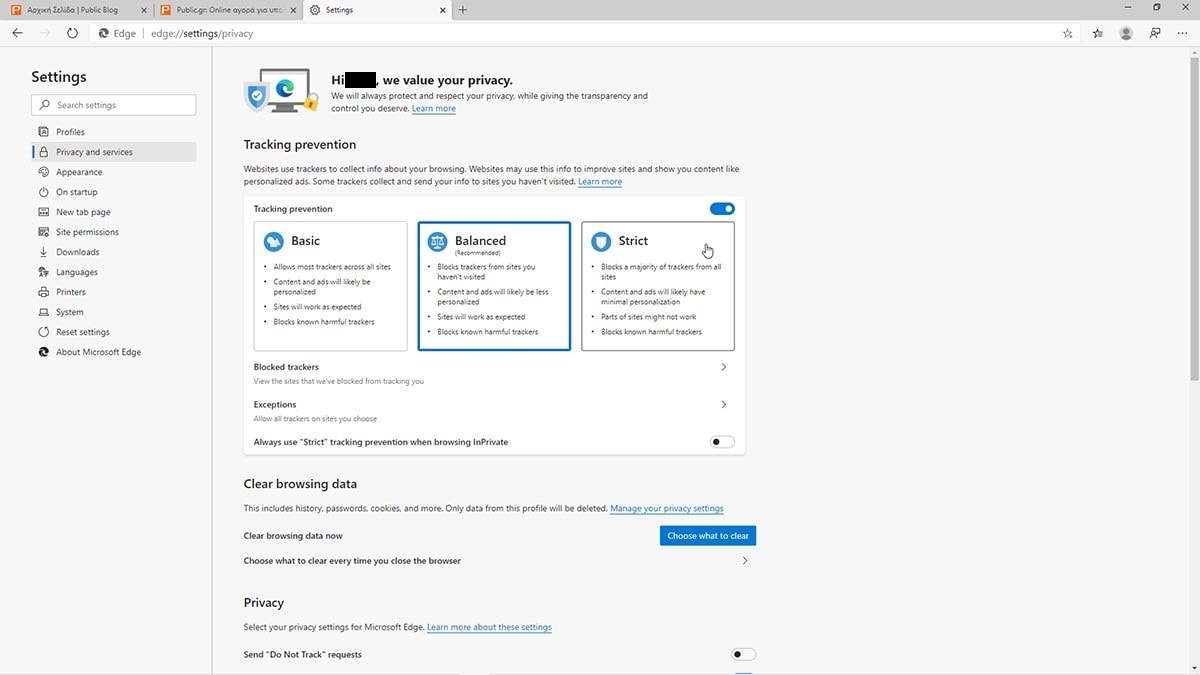Select the Basic tracking prevention card
The image size is (1200, 675).
pyautogui.click(x=330, y=286)
